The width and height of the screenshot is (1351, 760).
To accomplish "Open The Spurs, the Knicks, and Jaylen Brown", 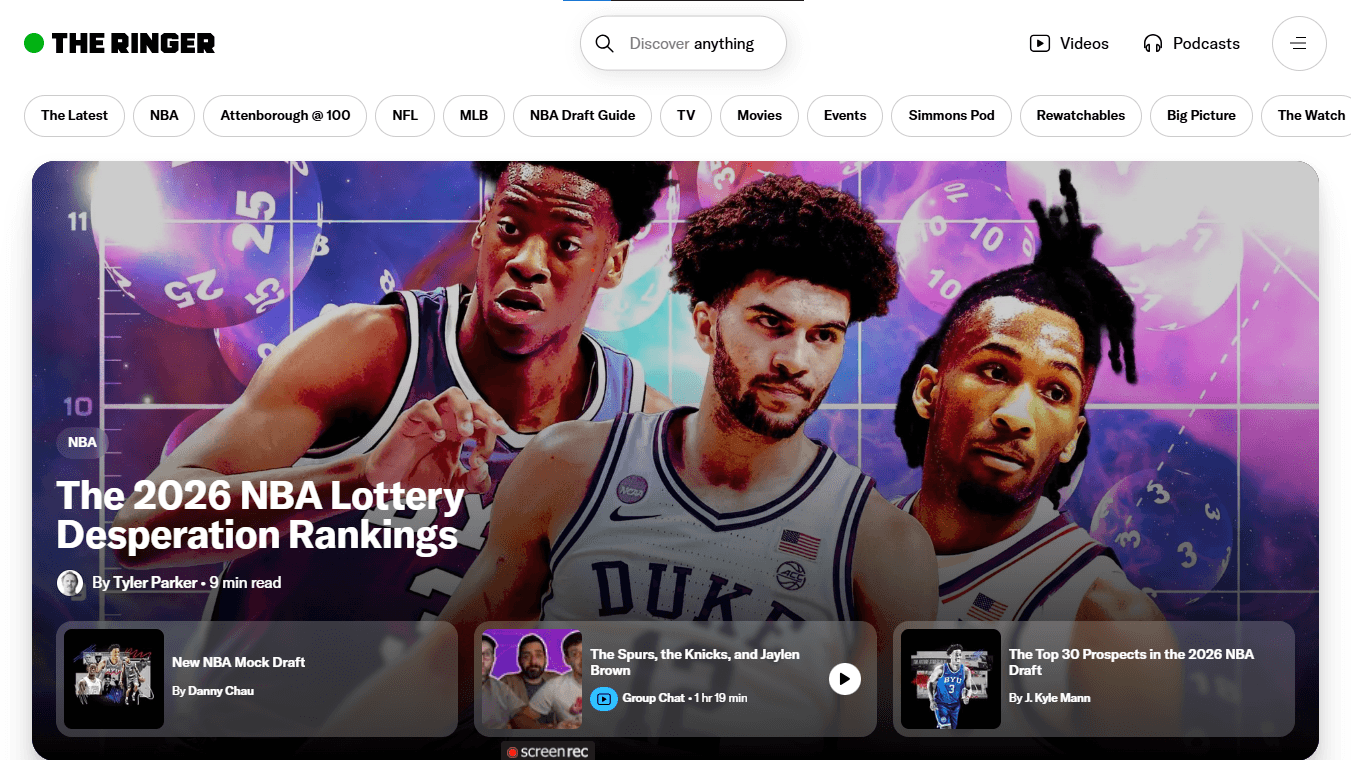I will (x=695, y=662).
